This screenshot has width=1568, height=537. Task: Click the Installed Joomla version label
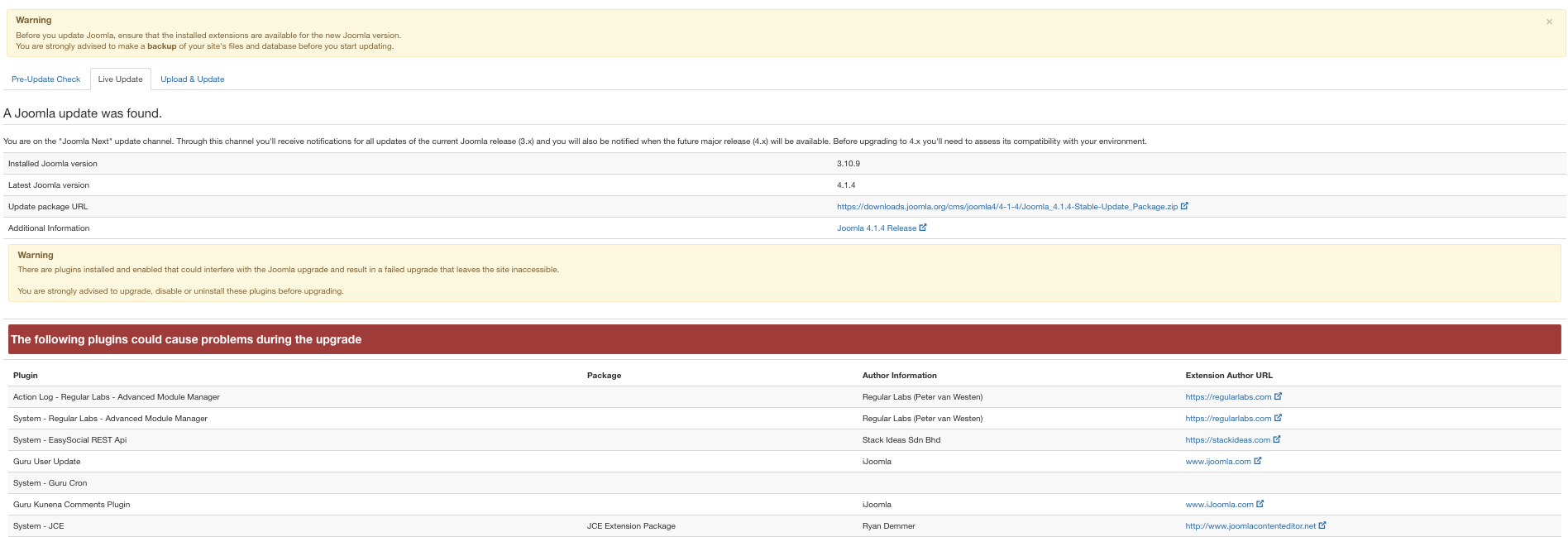point(53,164)
